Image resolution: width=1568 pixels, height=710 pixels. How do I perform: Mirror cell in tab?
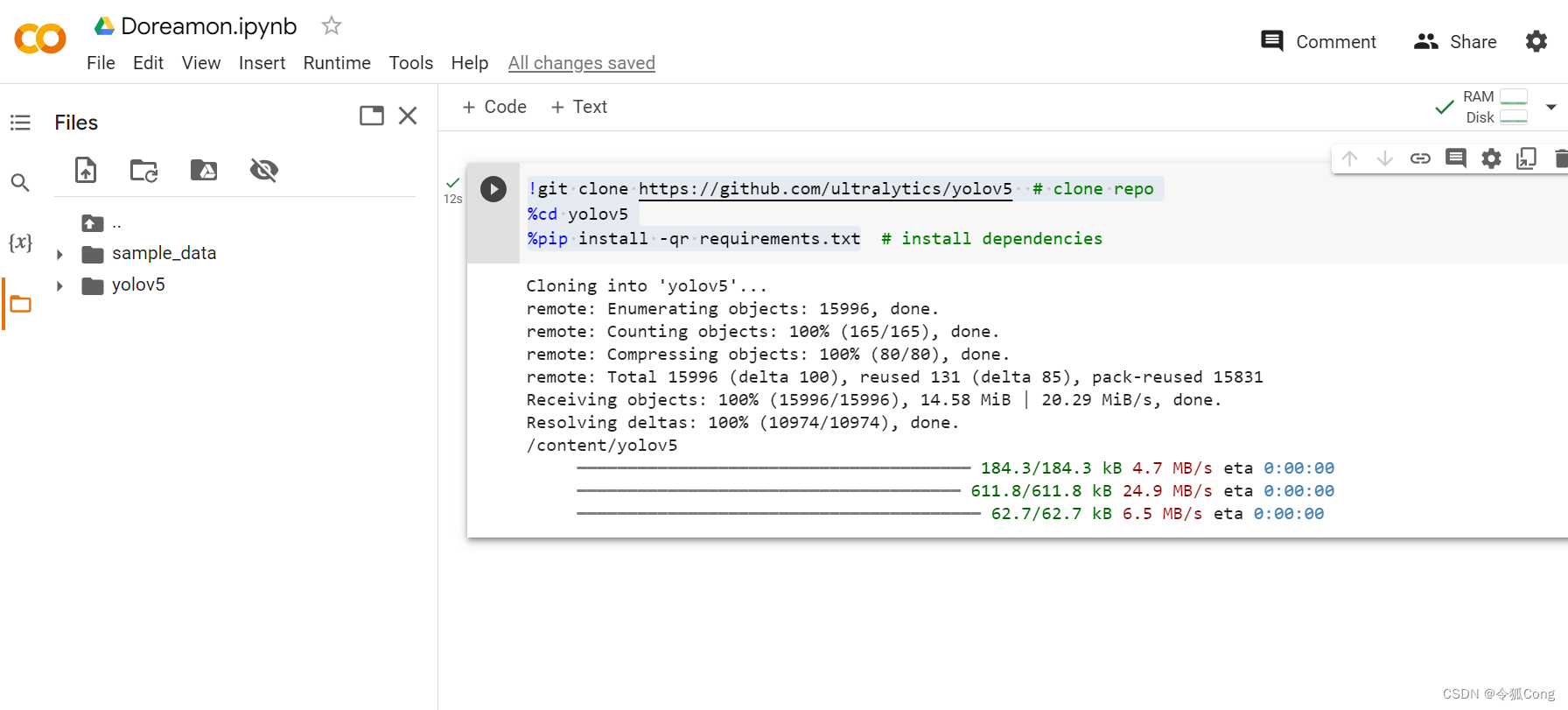click(x=1526, y=158)
